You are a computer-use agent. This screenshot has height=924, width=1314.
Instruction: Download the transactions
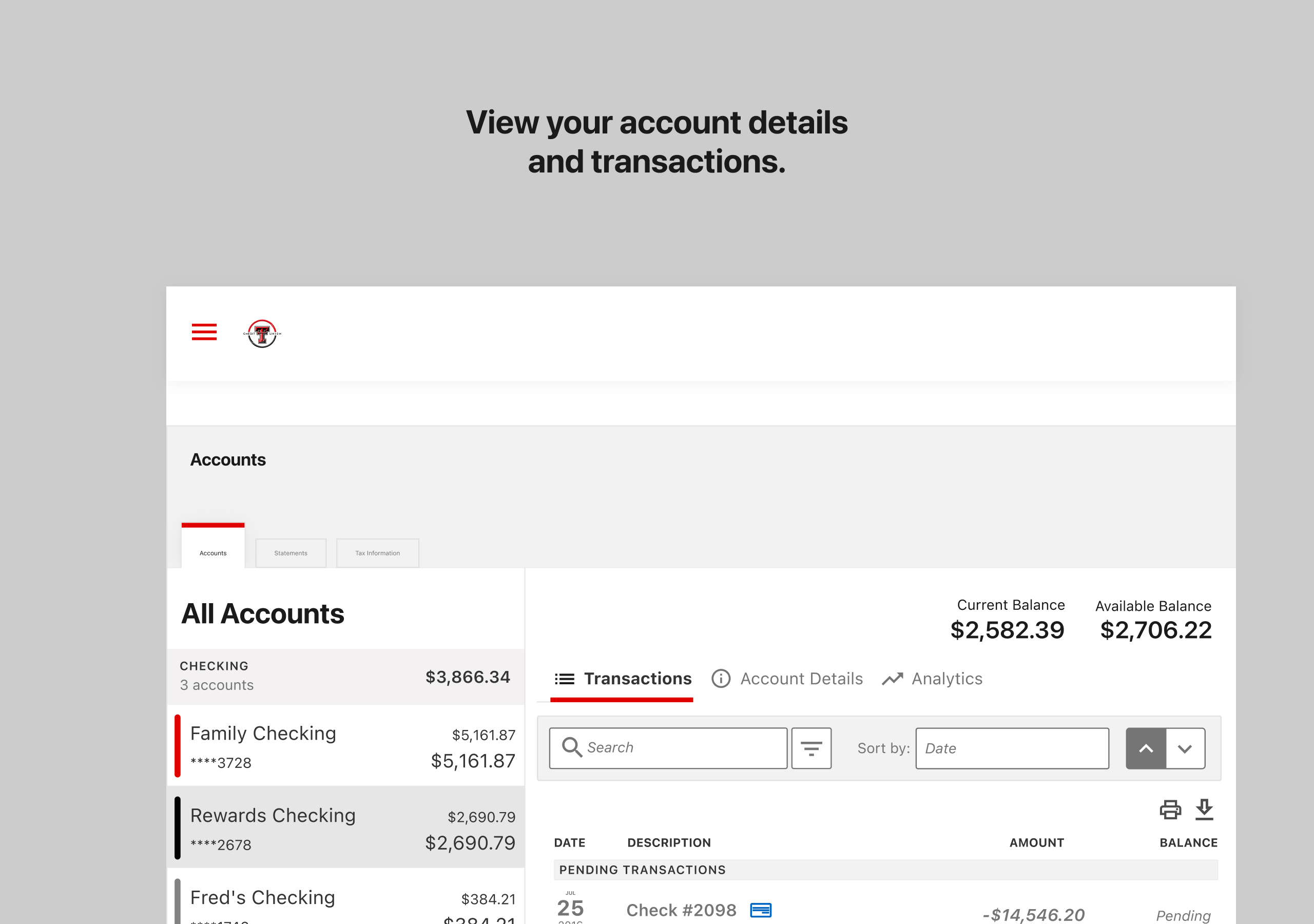click(x=1205, y=810)
